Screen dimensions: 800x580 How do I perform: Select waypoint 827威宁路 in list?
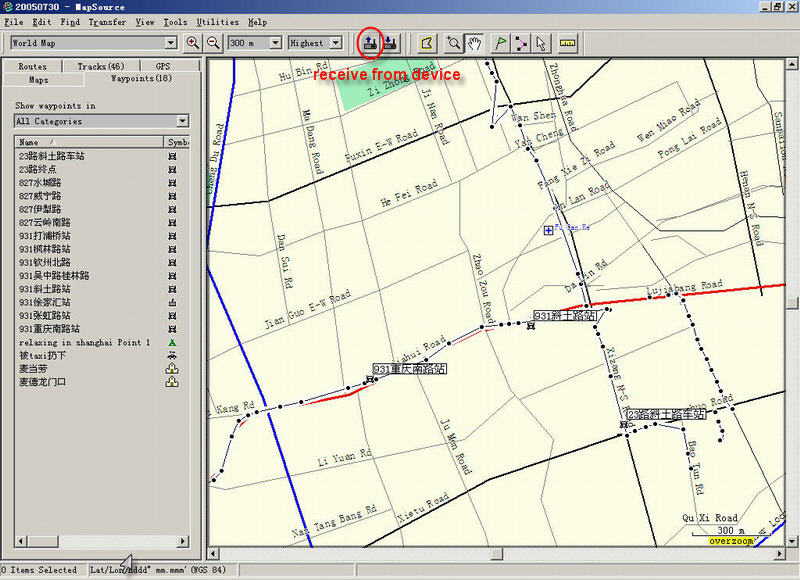[x=40, y=196]
